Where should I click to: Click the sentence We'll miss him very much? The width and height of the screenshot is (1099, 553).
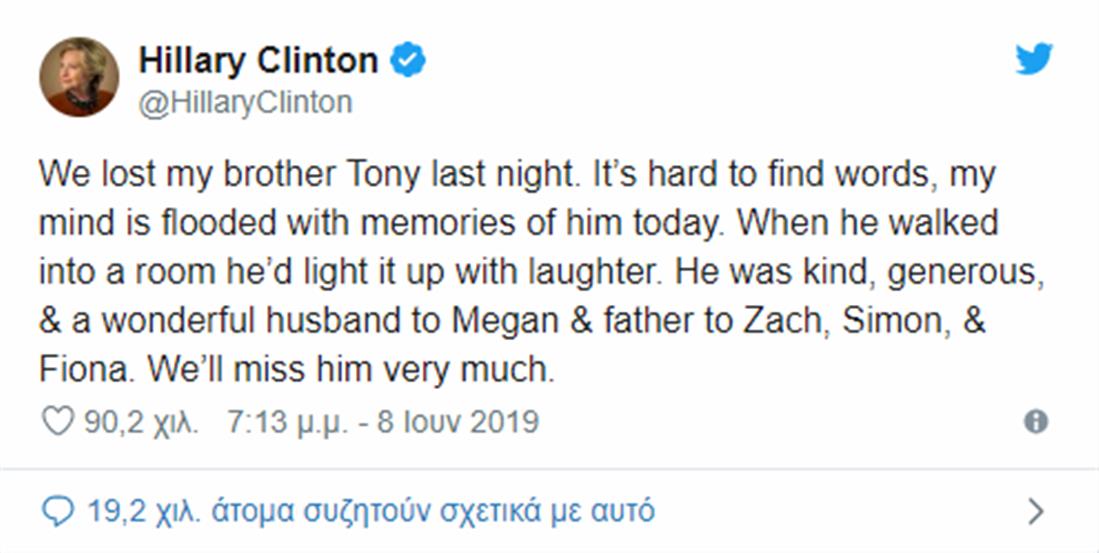(350, 370)
